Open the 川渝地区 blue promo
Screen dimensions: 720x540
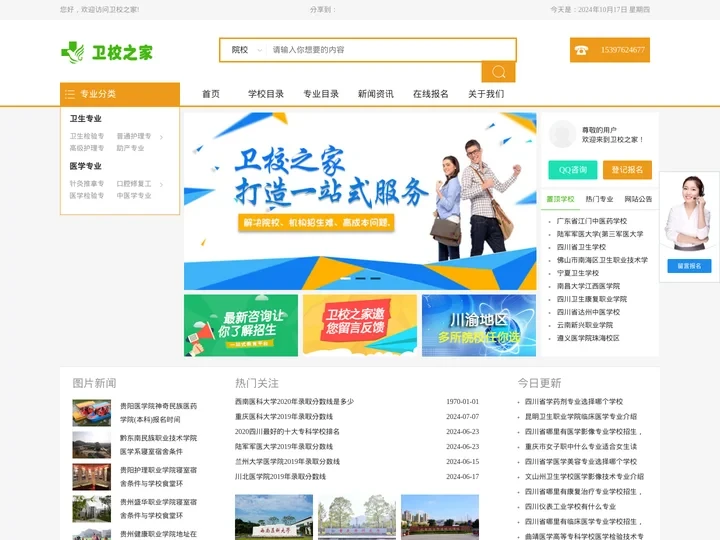479,326
